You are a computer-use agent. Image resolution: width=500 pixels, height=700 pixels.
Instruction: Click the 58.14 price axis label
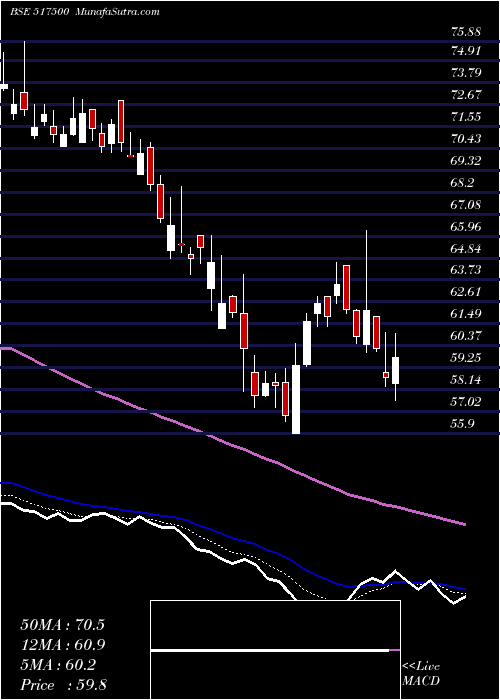pos(467,380)
